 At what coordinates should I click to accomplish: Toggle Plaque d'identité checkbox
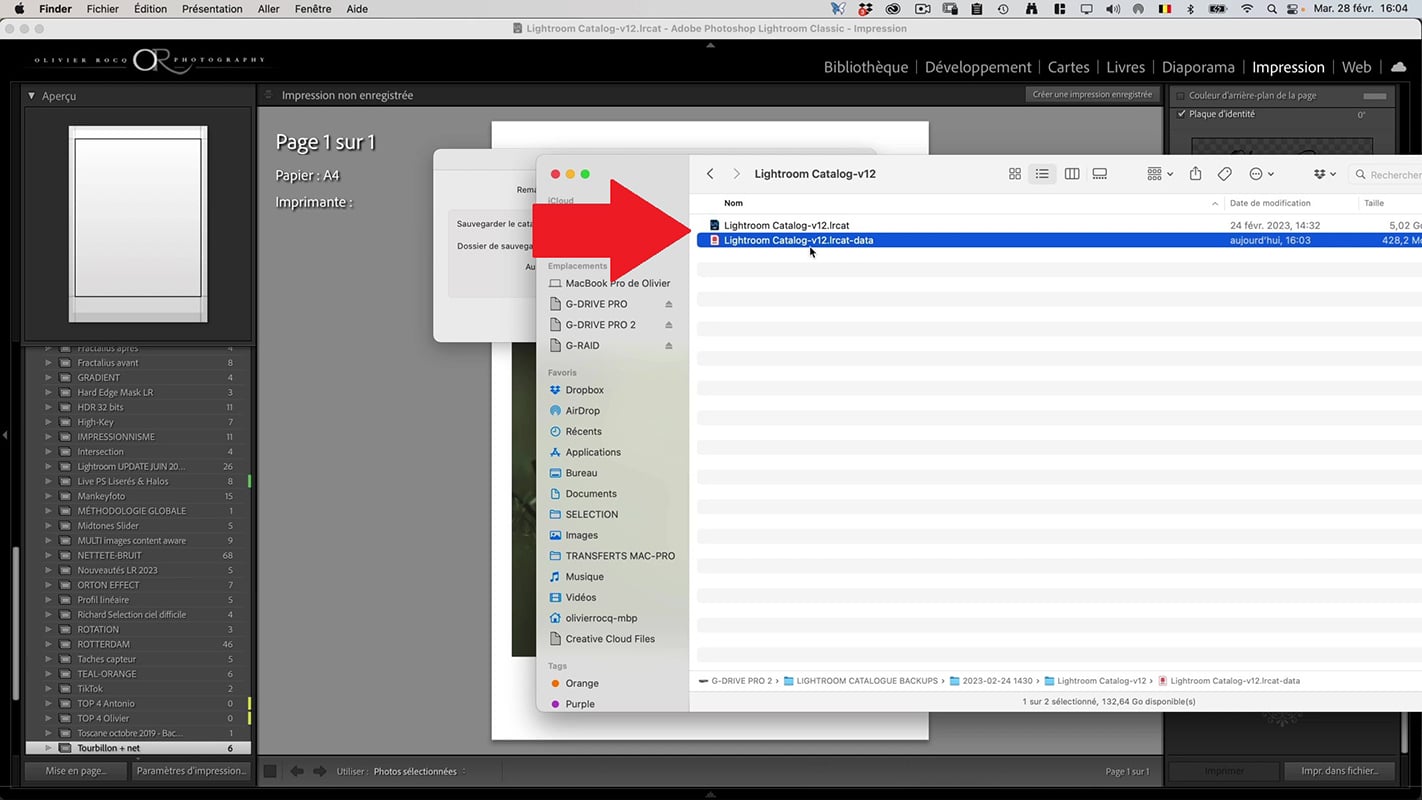1181,114
